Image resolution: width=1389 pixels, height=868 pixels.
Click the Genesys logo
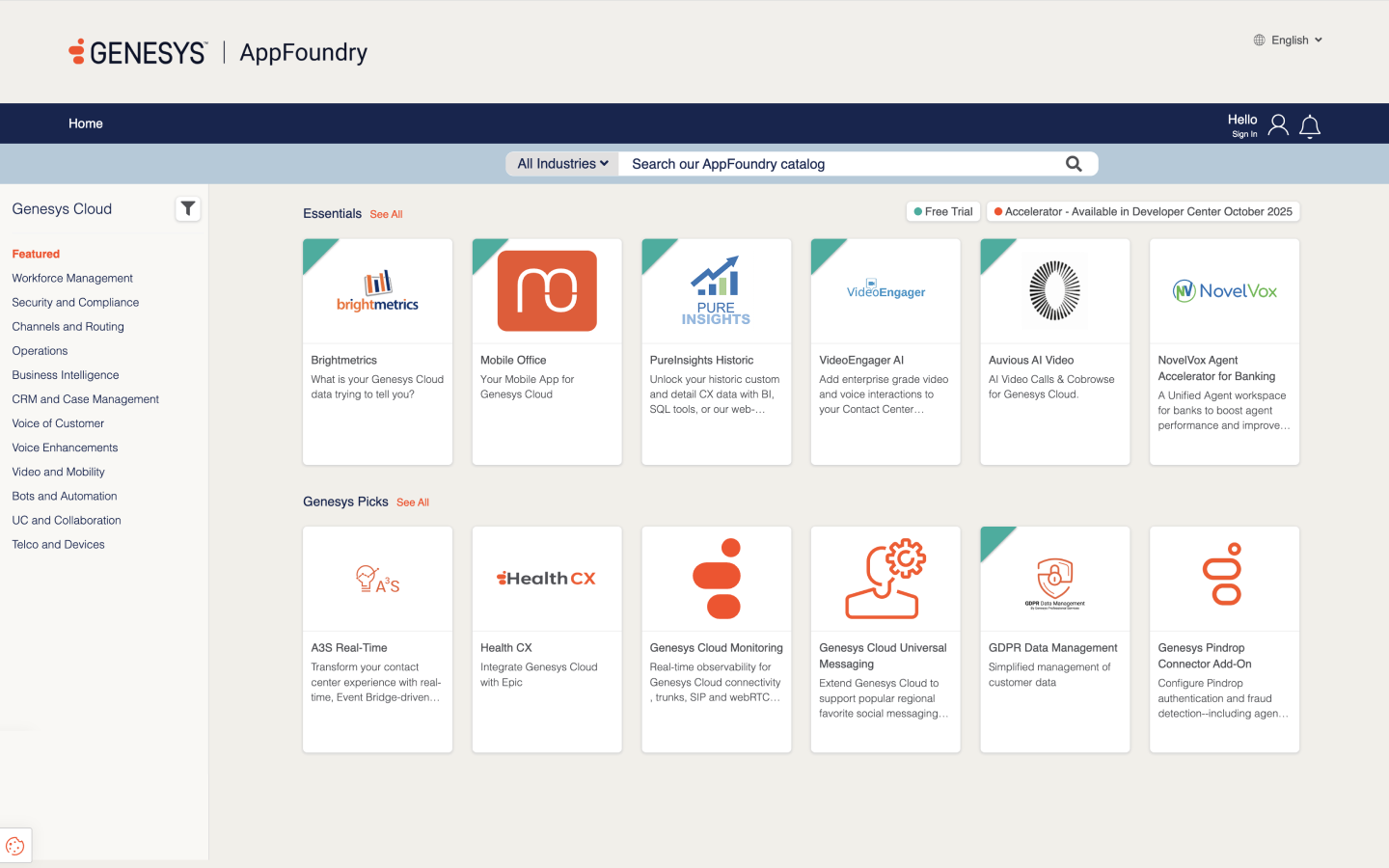point(138,52)
